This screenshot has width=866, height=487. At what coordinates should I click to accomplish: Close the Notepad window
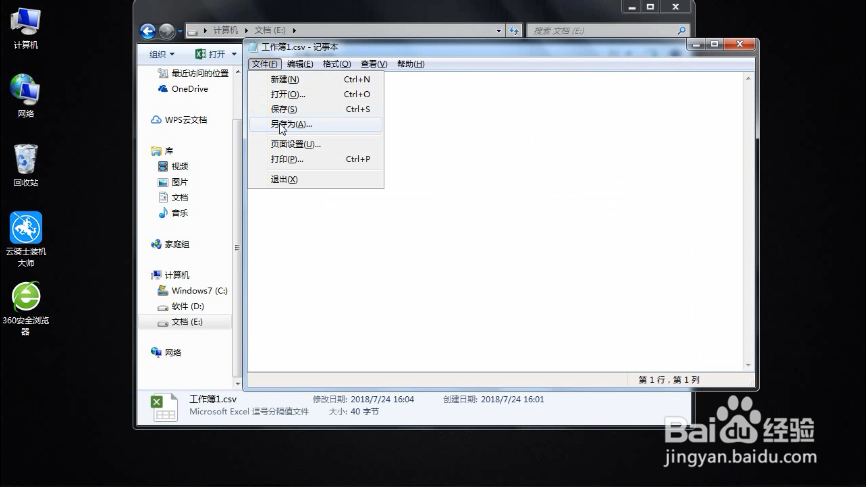[740, 44]
